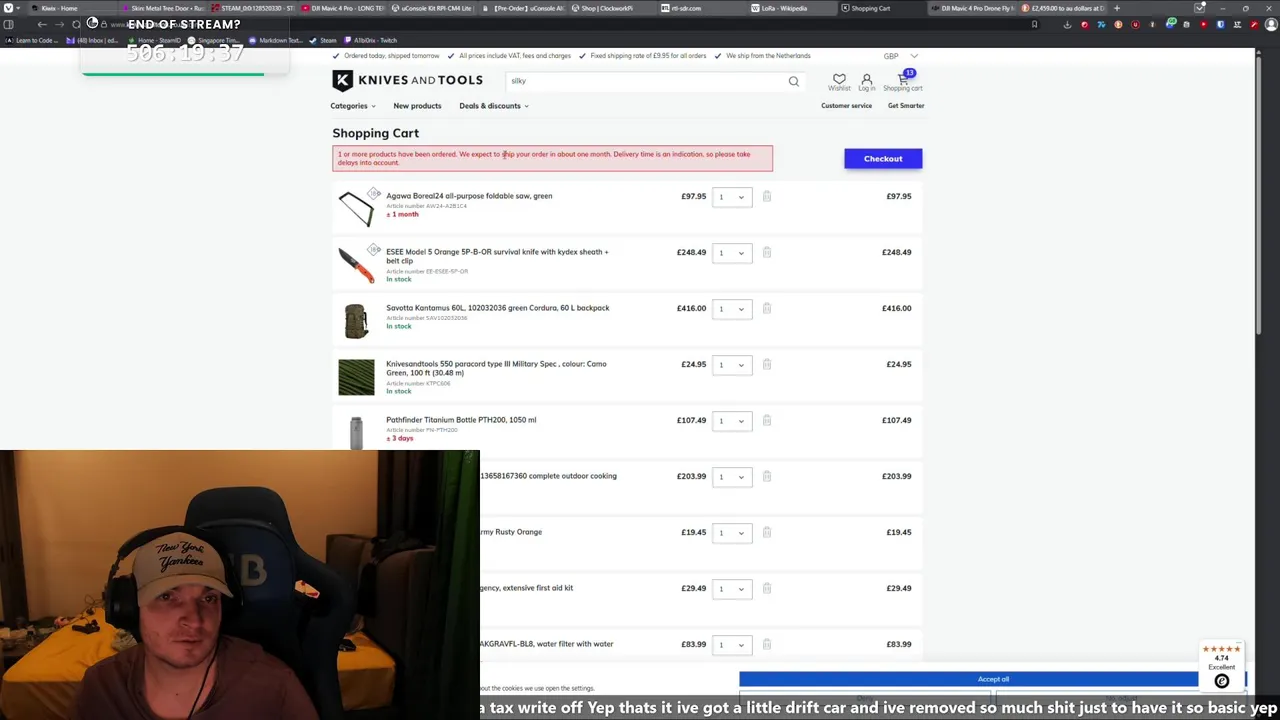Expand the Deals & discounts menu
Viewport: 1280px width, 720px height.
[x=494, y=106]
